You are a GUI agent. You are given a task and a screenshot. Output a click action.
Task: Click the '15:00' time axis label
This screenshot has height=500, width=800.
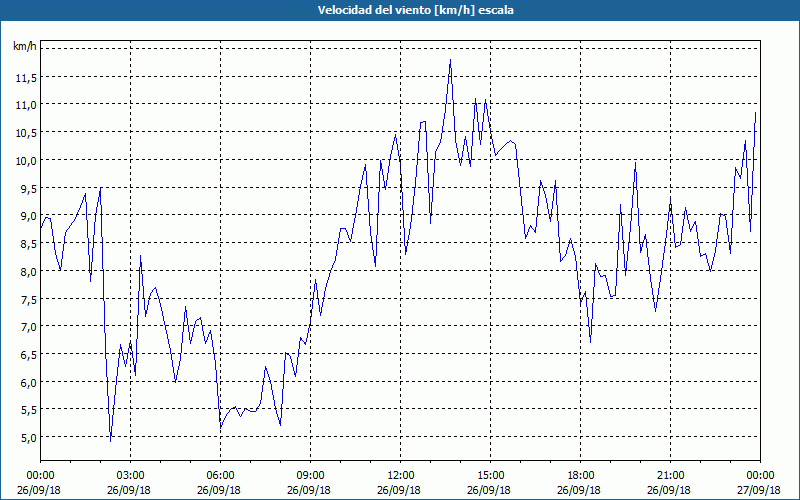coord(490,476)
